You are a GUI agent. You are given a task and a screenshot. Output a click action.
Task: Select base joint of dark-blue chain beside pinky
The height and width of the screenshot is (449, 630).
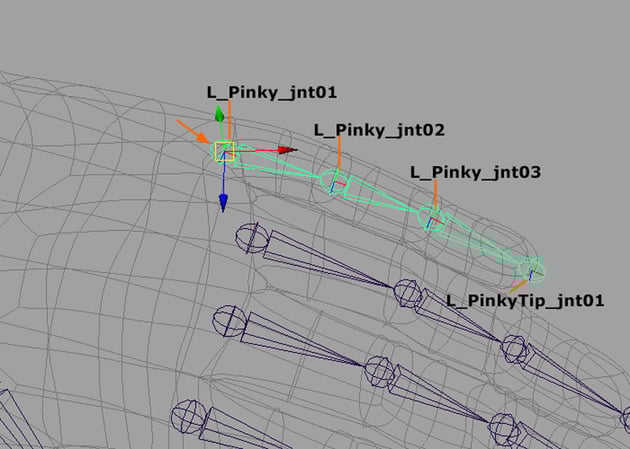(x=252, y=238)
